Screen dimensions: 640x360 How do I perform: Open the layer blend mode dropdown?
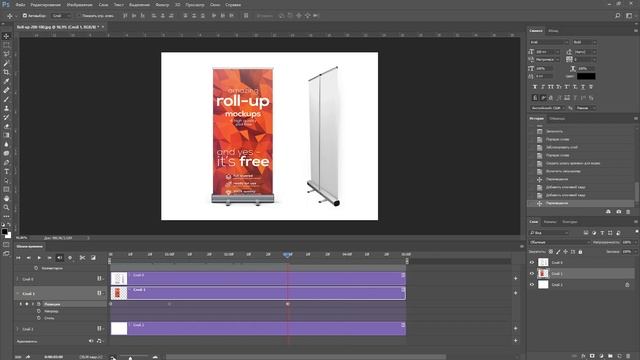point(560,242)
